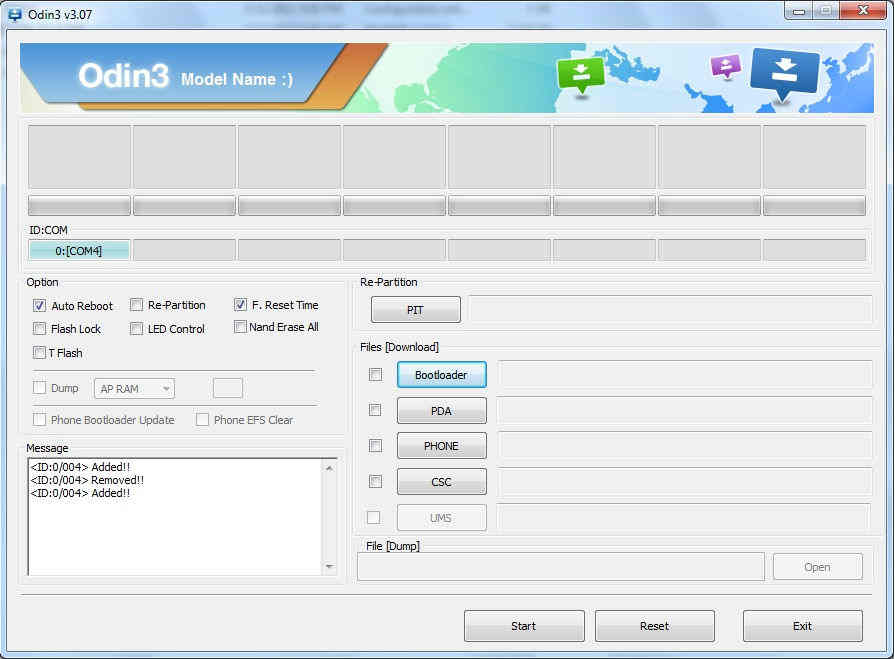Viewport: 895px width, 659px height.
Task: Click the Reset button
Action: coord(655,626)
